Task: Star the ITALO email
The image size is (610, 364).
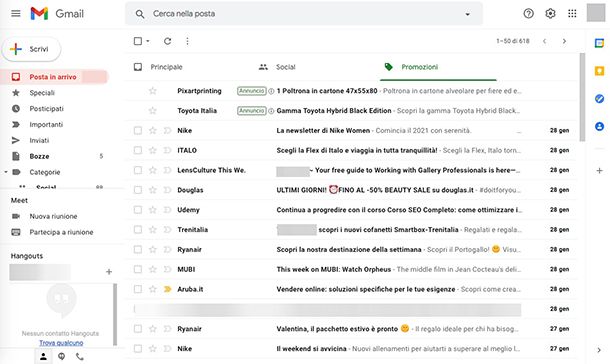Action: click(x=152, y=150)
